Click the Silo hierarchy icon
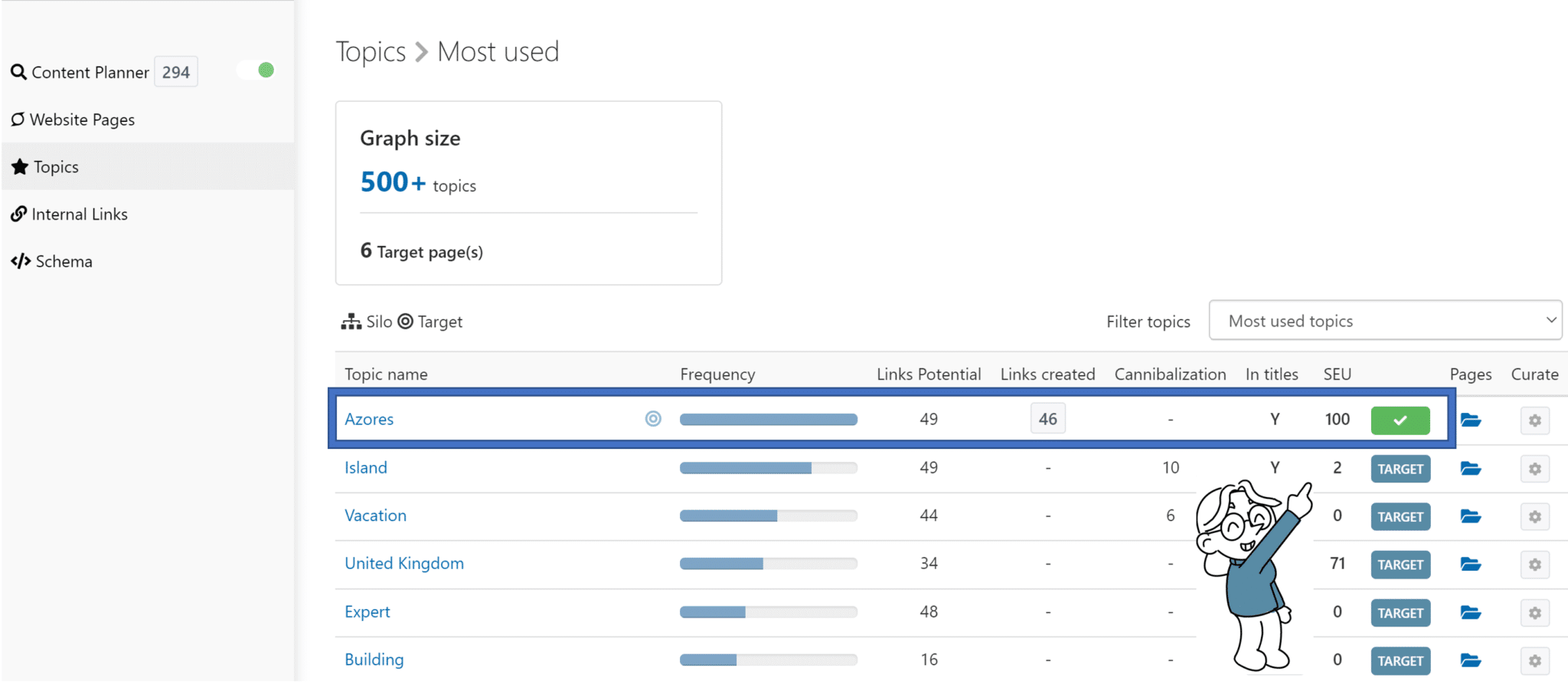The image size is (1568, 684). [351, 322]
